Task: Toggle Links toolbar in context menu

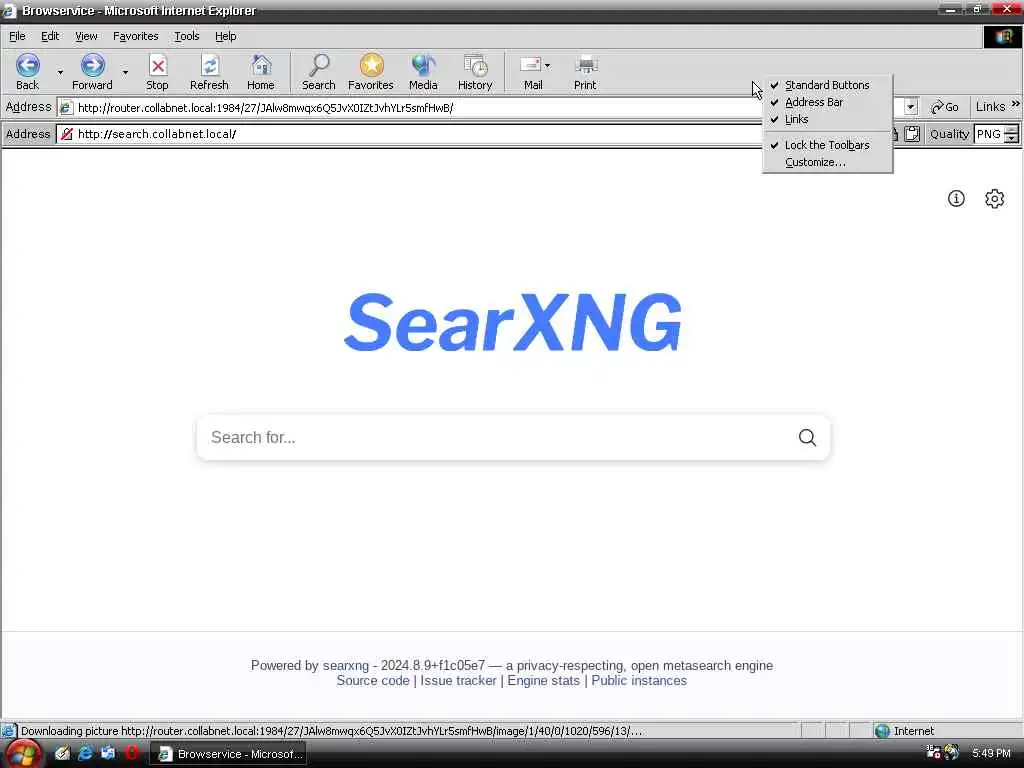Action: (x=827, y=119)
